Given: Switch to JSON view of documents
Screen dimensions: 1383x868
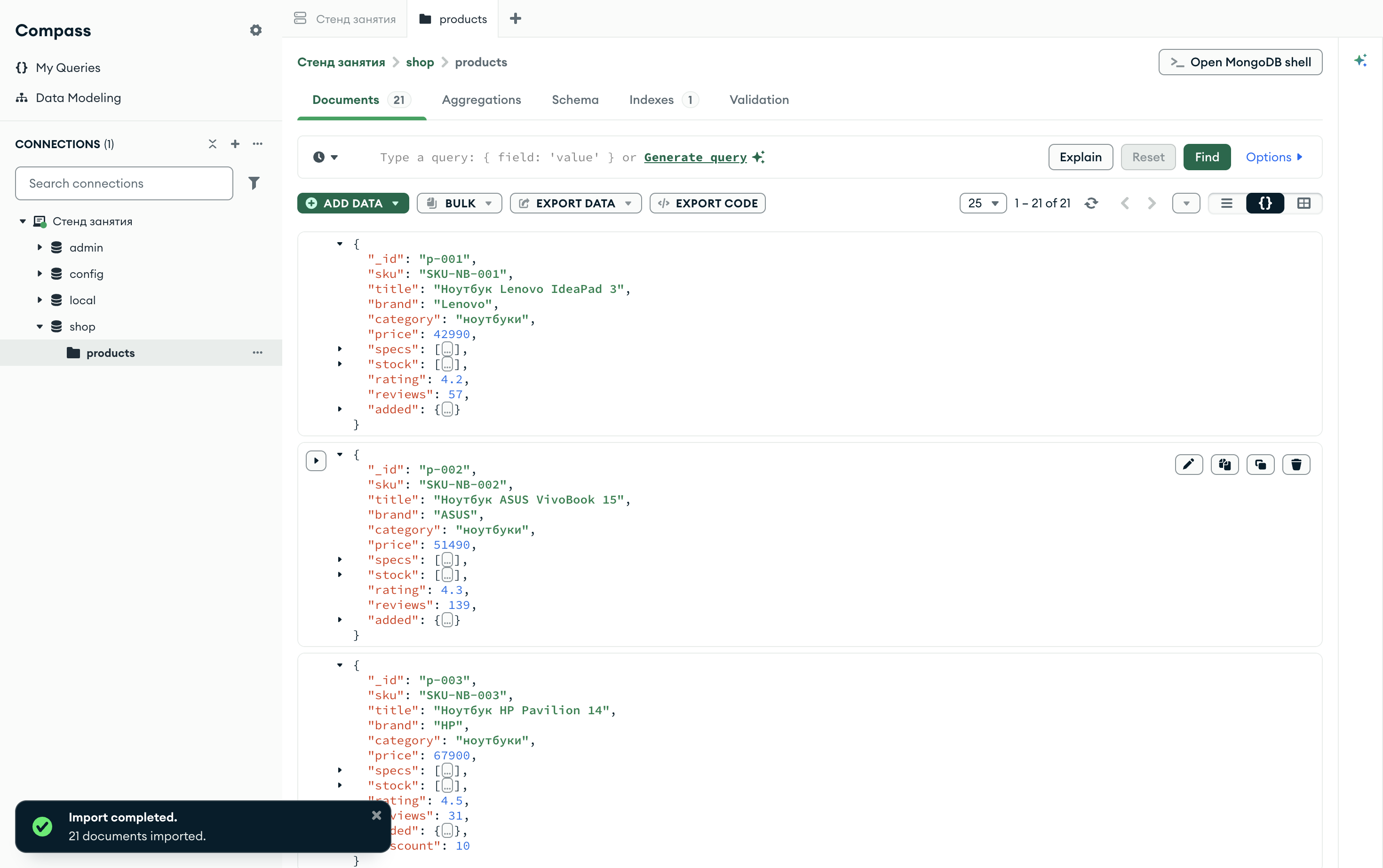Looking at the screenshot, I should [x=1265, y=203].
